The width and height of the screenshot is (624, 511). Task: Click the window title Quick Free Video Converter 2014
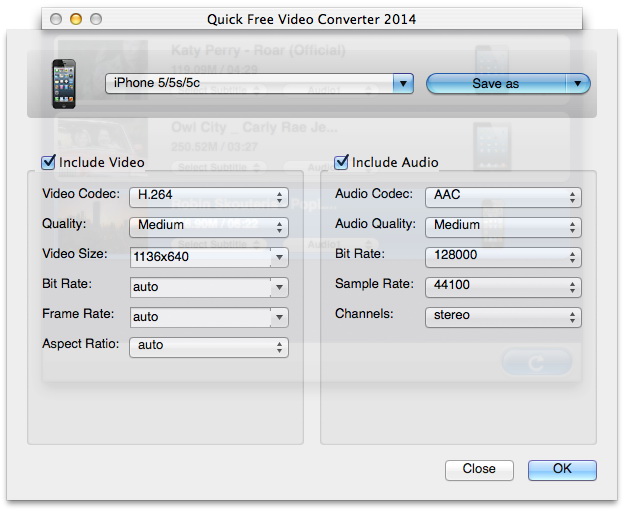coord(311,19)
